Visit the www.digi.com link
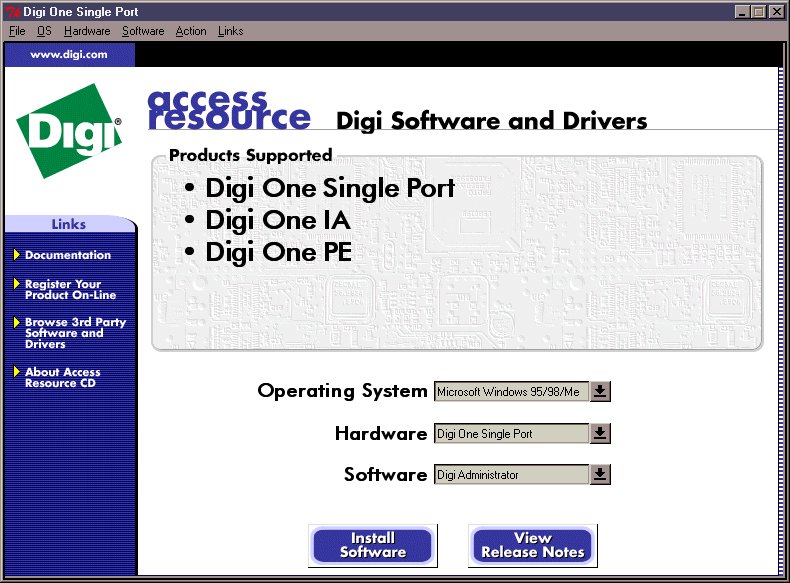Image resolution: width=790 pixels, height=583 pixels. pos(69,55)
